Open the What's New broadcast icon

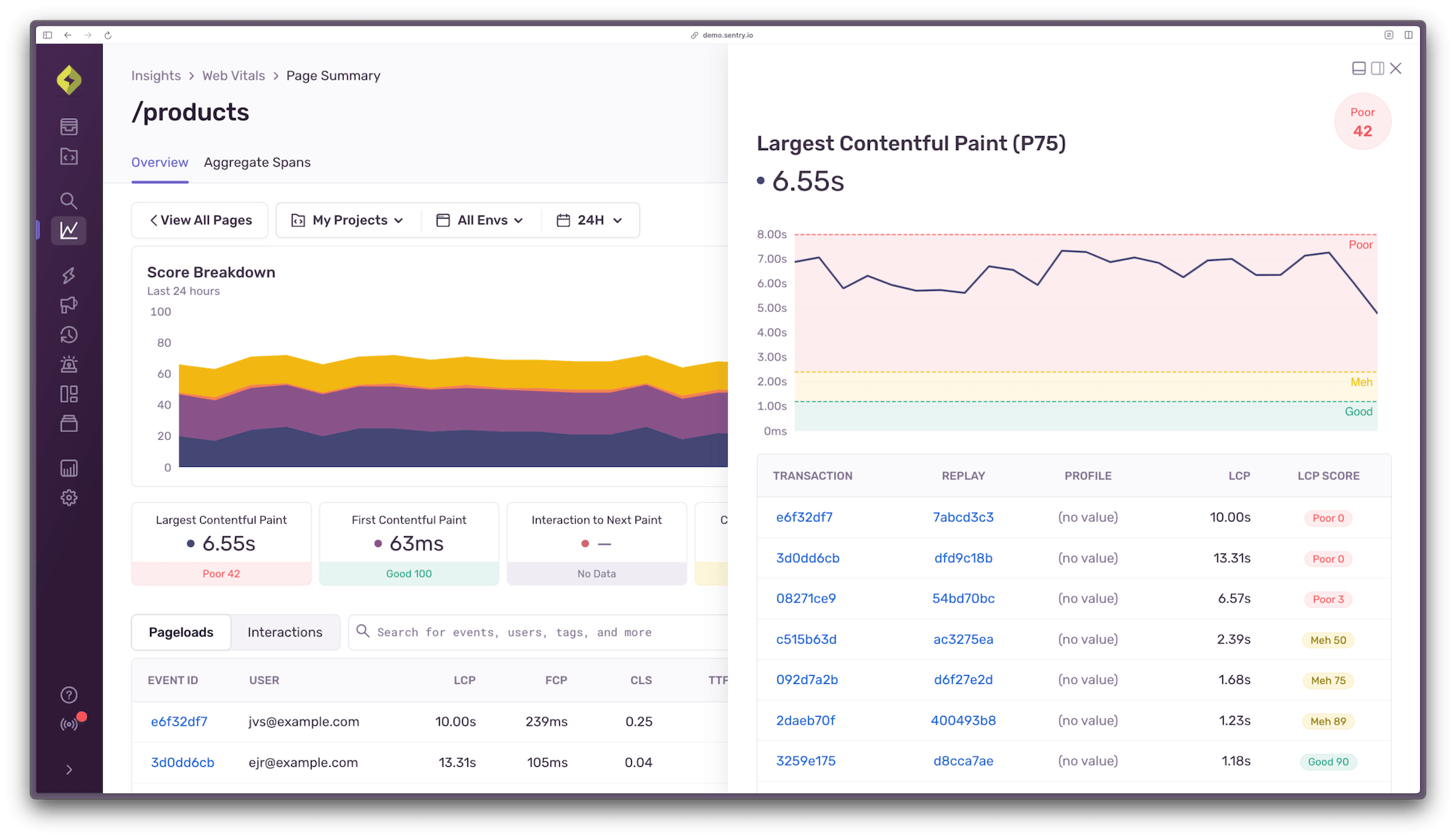tap(69, 725)
